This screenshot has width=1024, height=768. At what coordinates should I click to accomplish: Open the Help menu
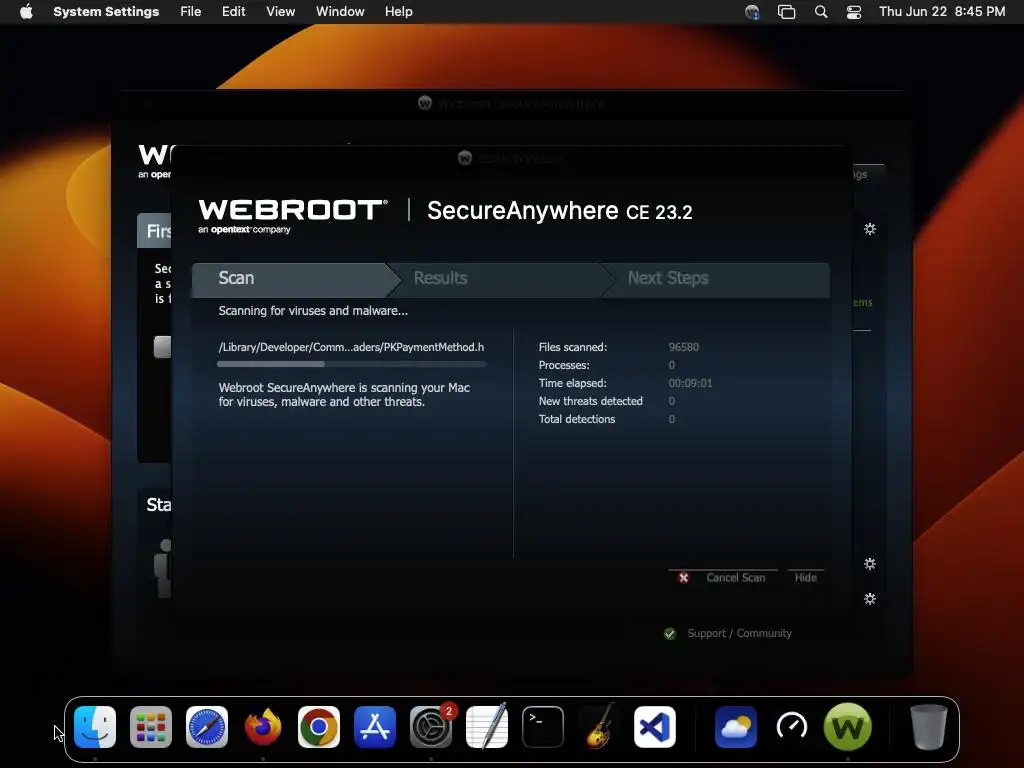[x=398, y=12]
